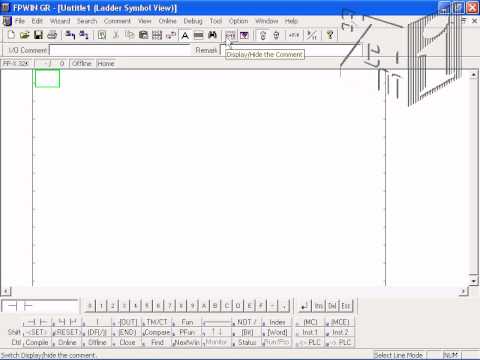Click inside the I/O Comment input field

click(x=120, y=50)
